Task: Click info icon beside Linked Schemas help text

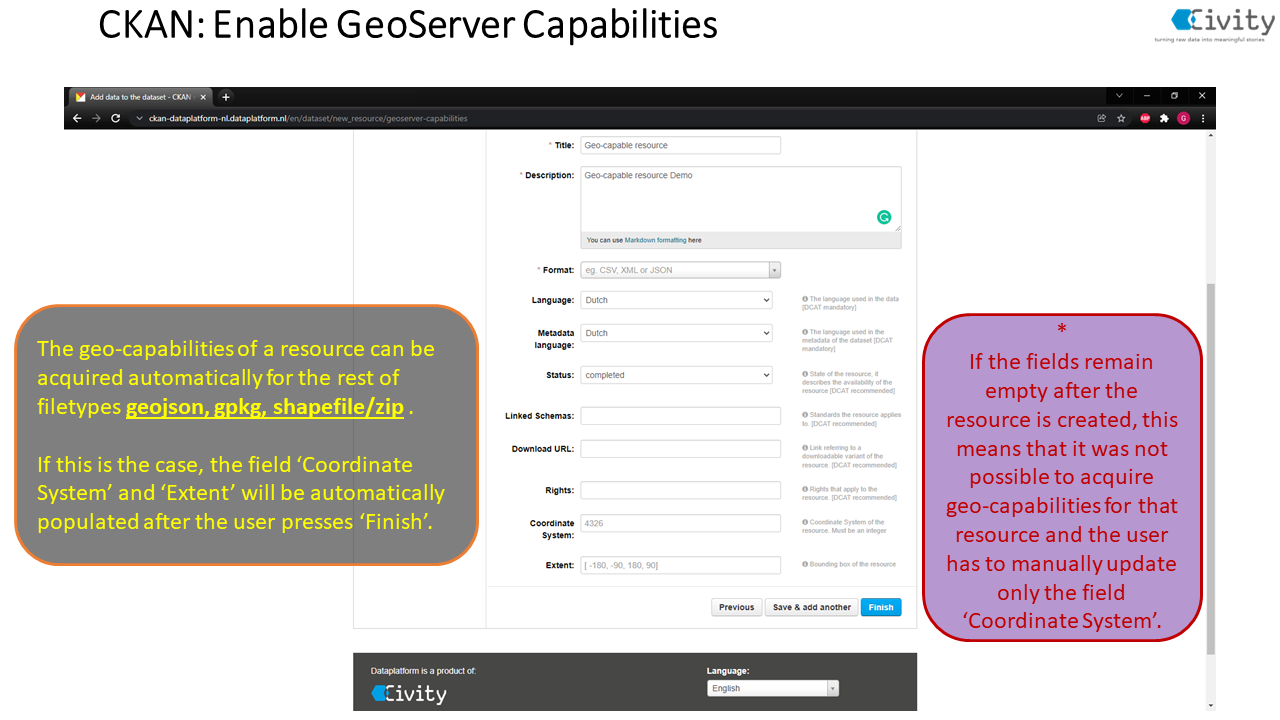Action: 805,414
